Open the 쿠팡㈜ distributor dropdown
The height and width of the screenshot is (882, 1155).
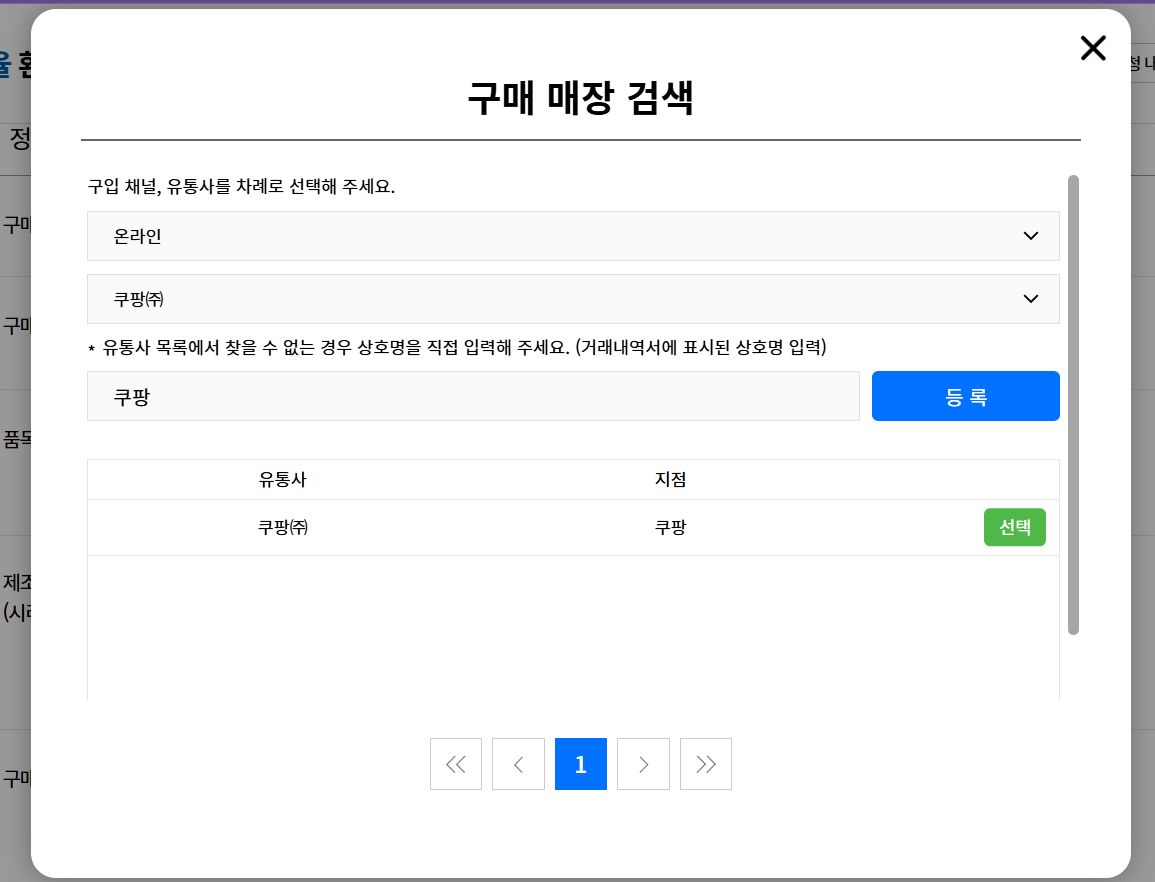point(573,299)
